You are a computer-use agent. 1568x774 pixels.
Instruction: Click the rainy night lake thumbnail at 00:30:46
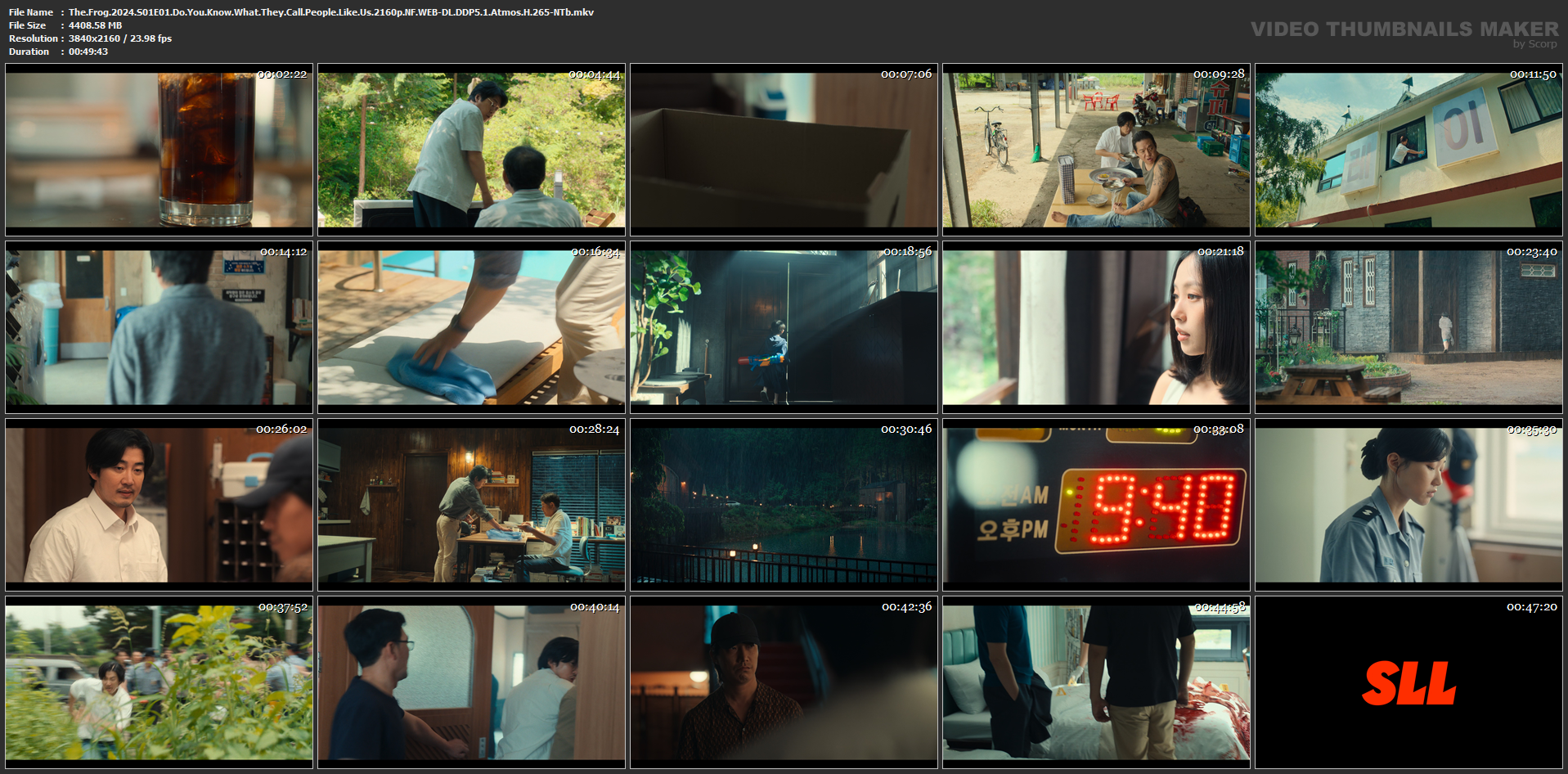pos(784,505)
